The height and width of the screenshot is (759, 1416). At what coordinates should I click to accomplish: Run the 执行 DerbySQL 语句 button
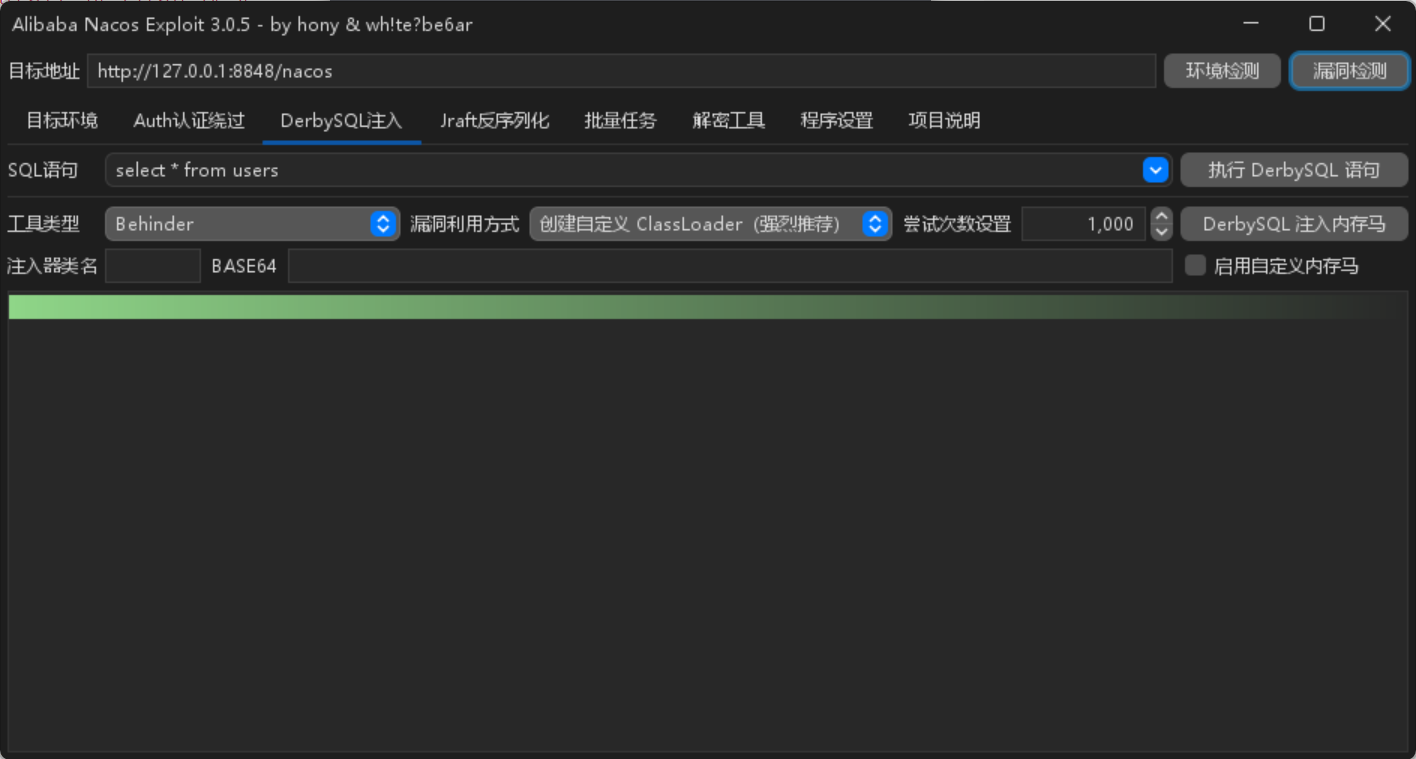click(1294, 170)
